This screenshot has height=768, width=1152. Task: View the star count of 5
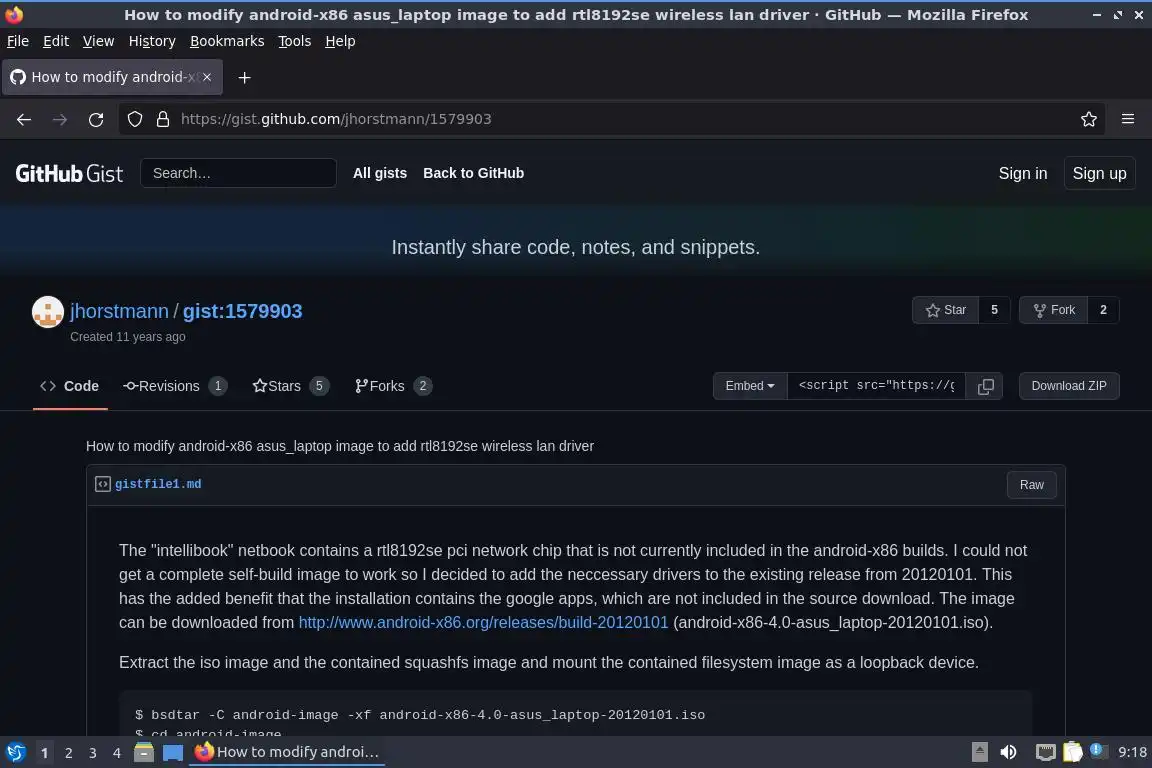(x=994, y=310)
